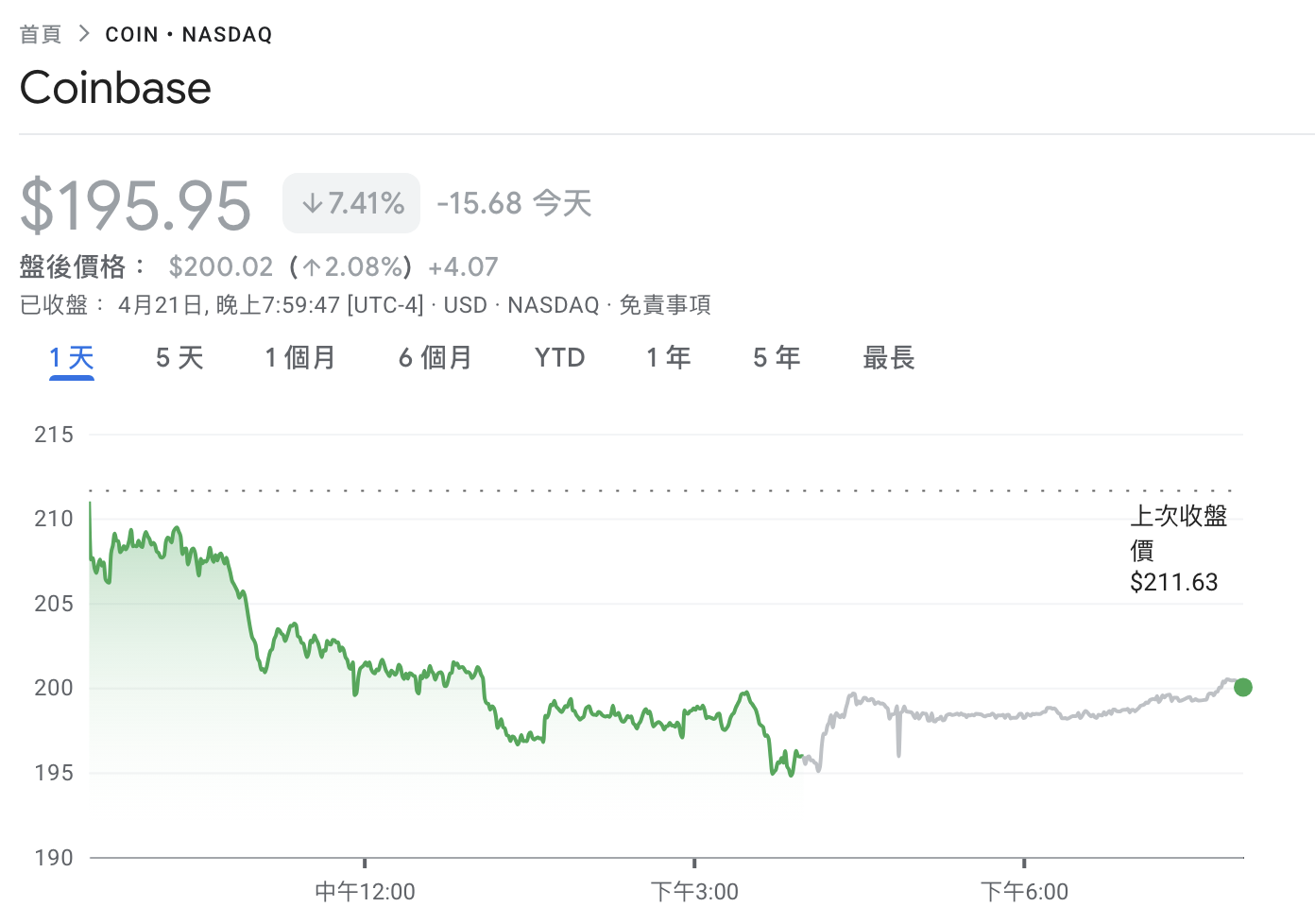Image resolution: width=1315 pixels, height=924 pixels.
Task: Show the 5 年 chart range
Action: pyautogui.click(x=777, y=358)
